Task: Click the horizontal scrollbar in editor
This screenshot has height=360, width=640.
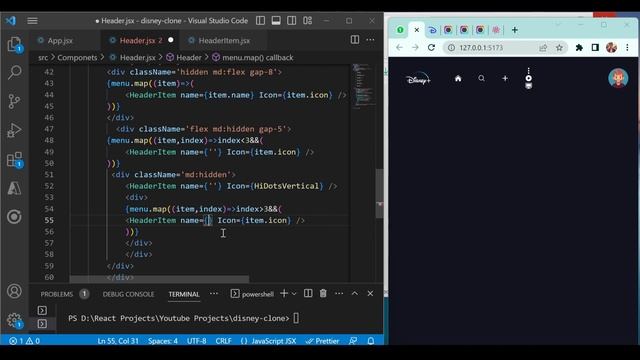Action: point(159,280)
